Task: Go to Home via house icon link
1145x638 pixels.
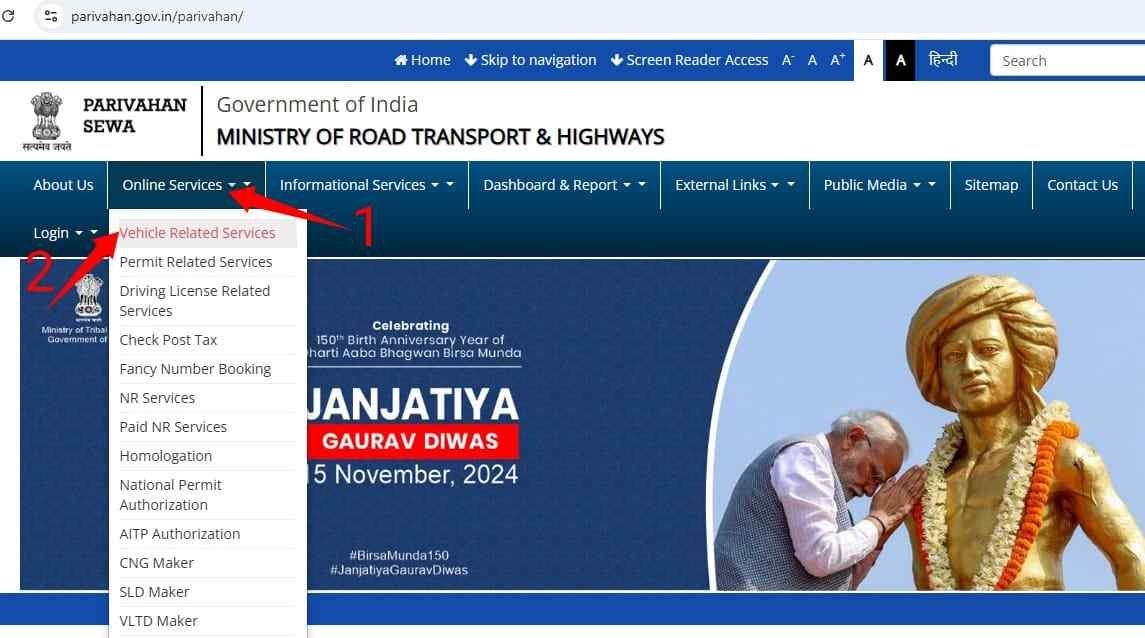Action: tap(422, 60)
